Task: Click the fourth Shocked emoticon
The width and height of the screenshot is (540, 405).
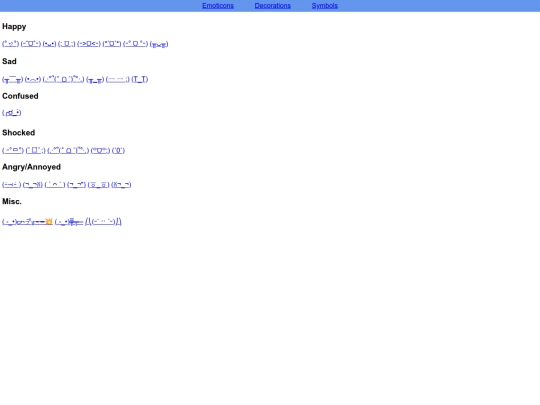Action: (100, 150)
